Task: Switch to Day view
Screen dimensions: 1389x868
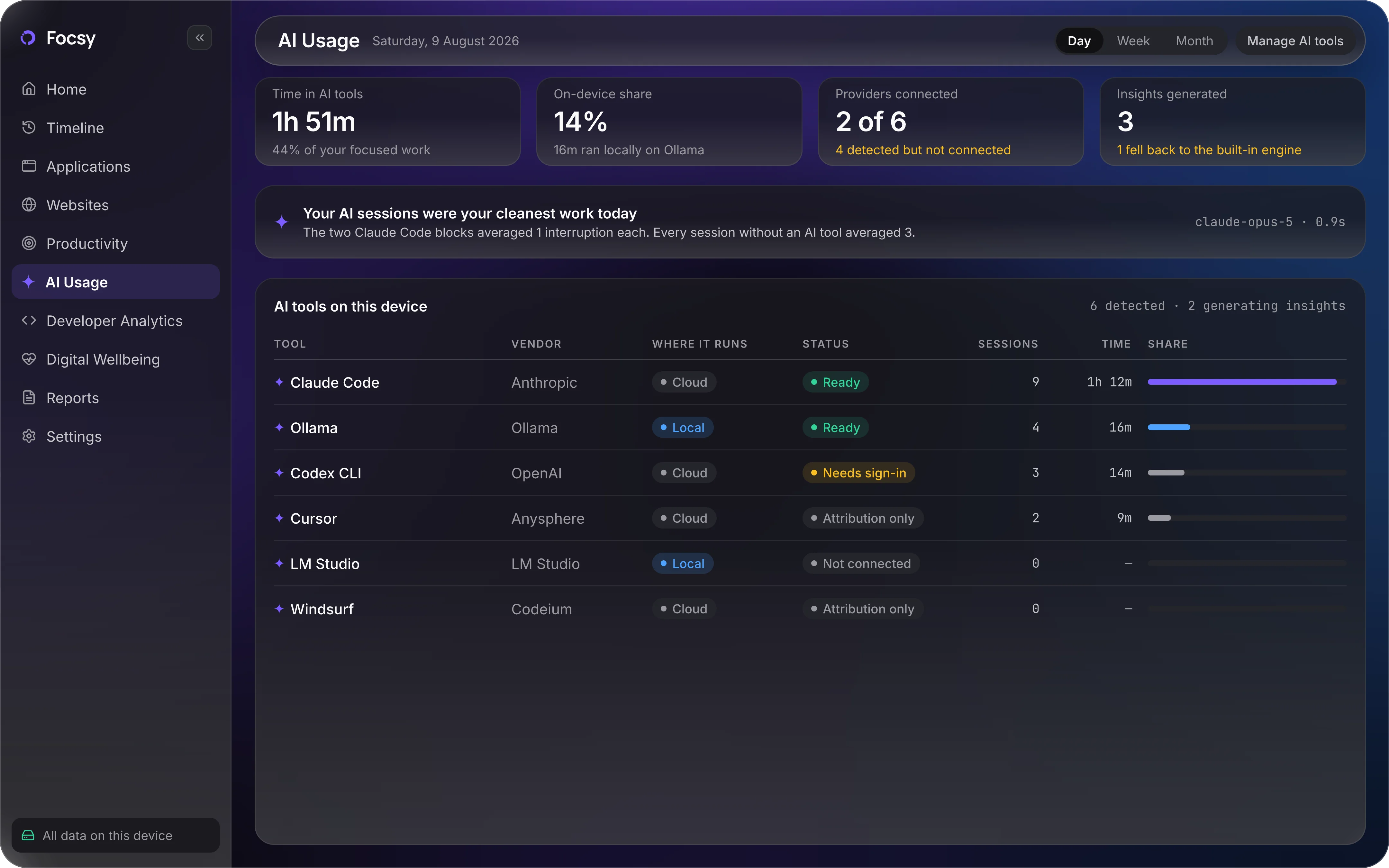Action: [1079, 41]
